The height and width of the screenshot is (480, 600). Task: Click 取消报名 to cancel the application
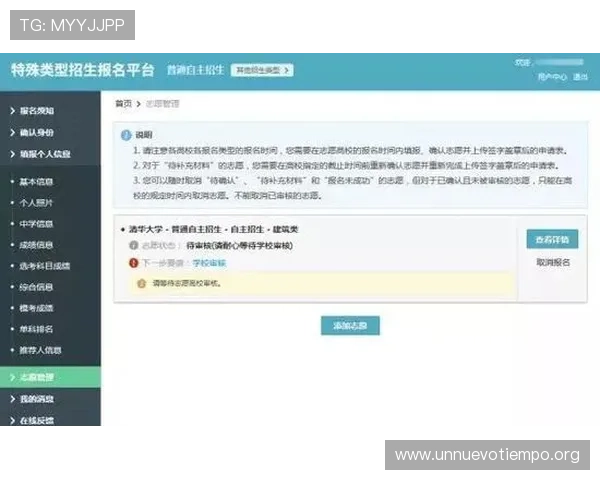[553, 262]
